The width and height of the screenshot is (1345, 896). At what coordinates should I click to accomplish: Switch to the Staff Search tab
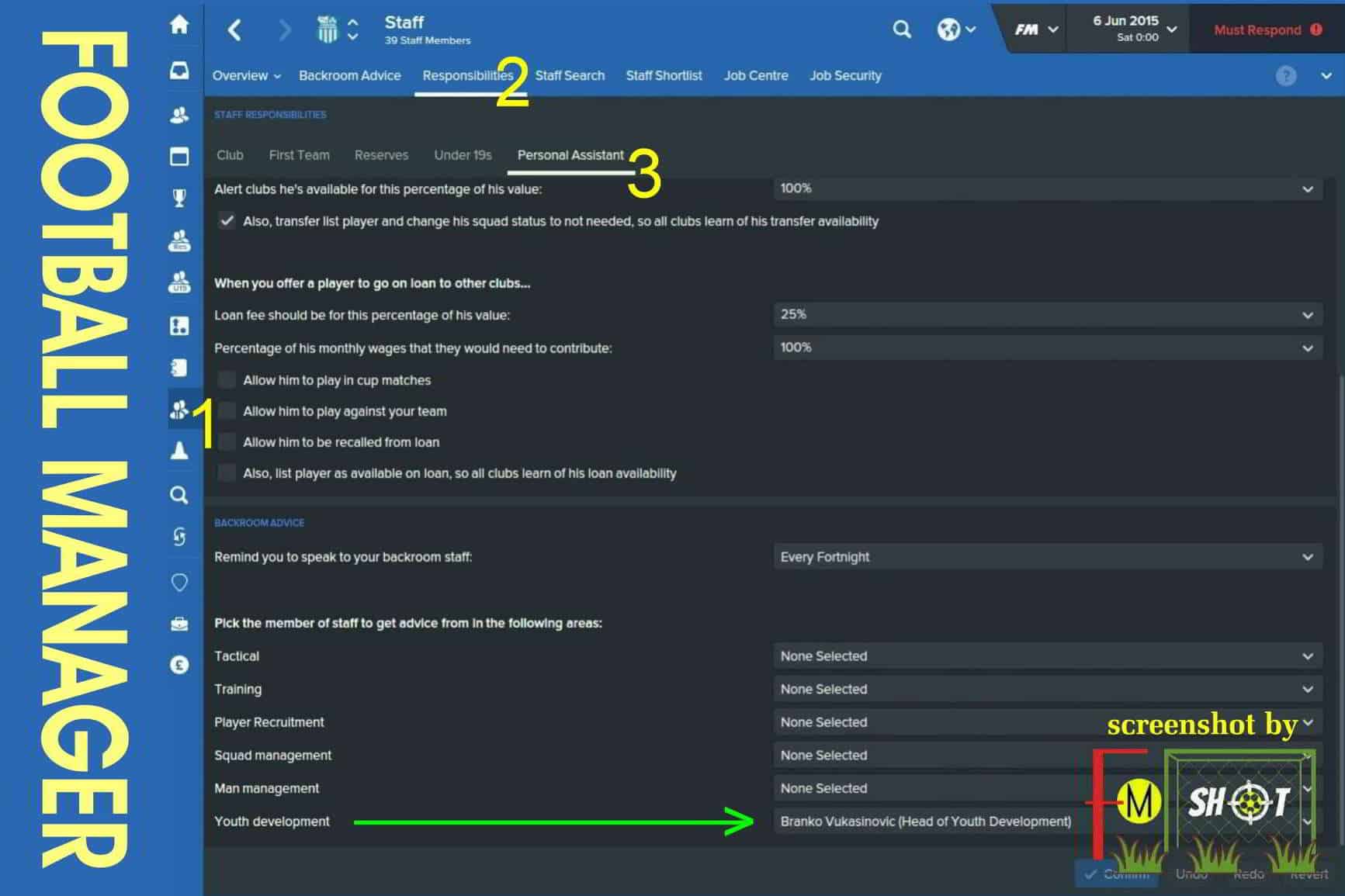[570, 76]
